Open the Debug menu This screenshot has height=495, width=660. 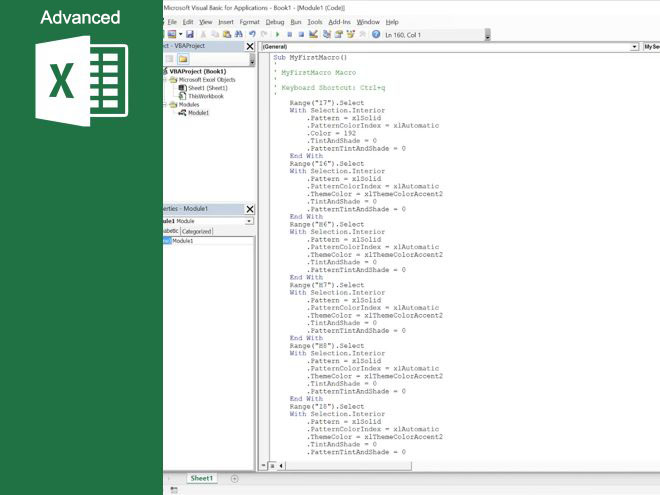pos(275,21)
